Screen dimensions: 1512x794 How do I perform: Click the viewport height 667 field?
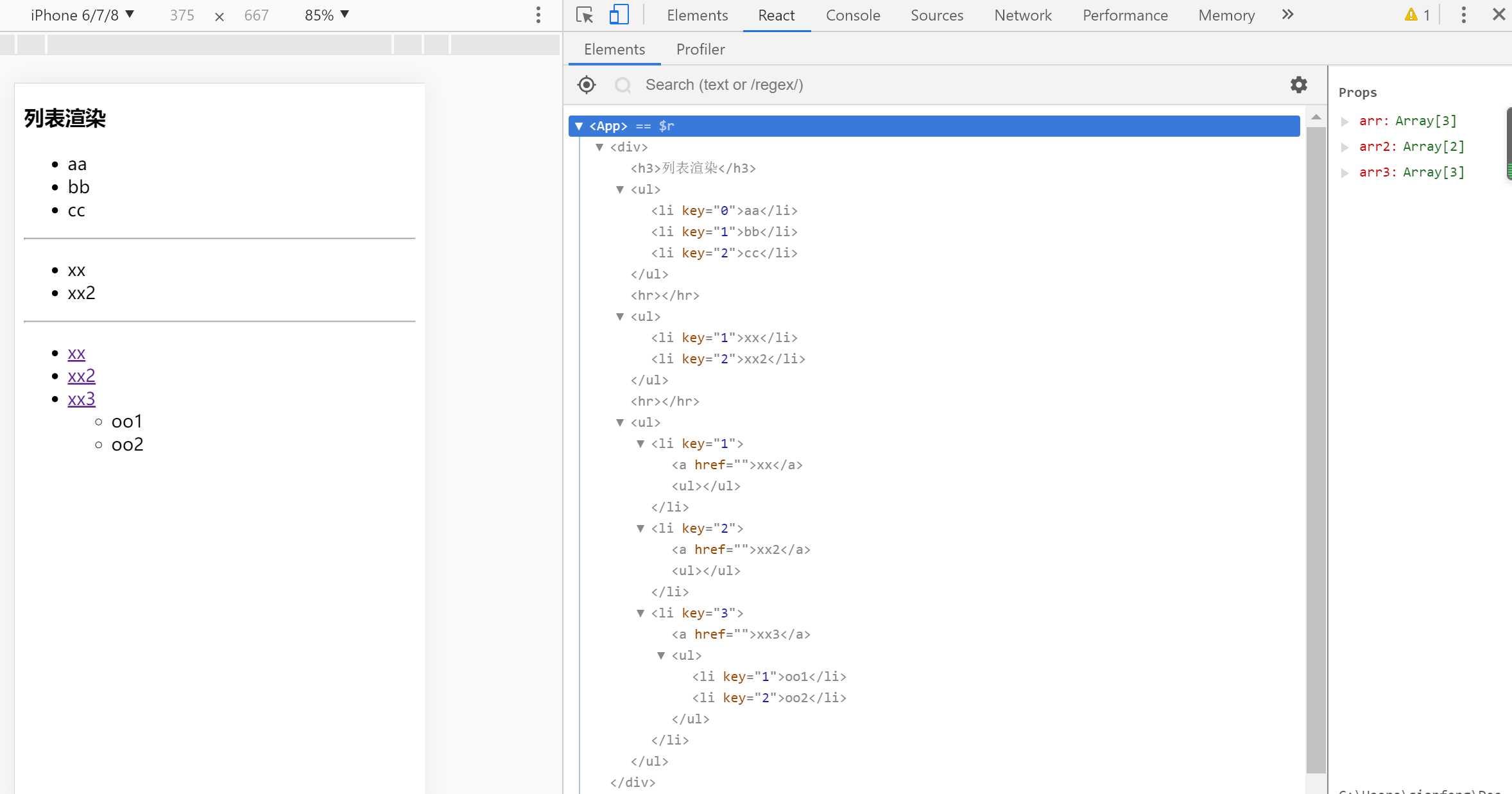pos(256,15)
